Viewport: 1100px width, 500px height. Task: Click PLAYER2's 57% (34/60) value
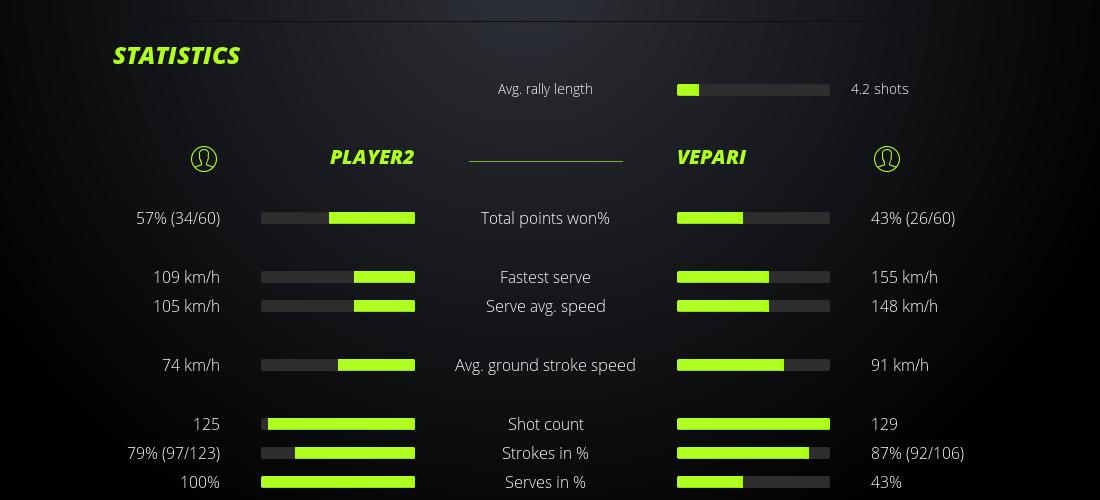178,218
